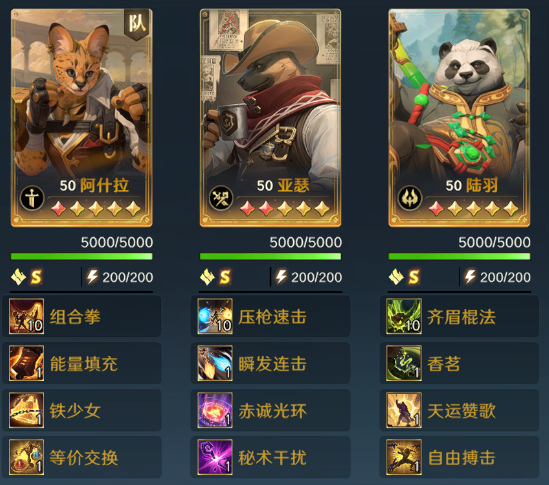549x485 pixels.
Task: Tap the 自由搏击 skill icon
Action: [x=404, y=457]
